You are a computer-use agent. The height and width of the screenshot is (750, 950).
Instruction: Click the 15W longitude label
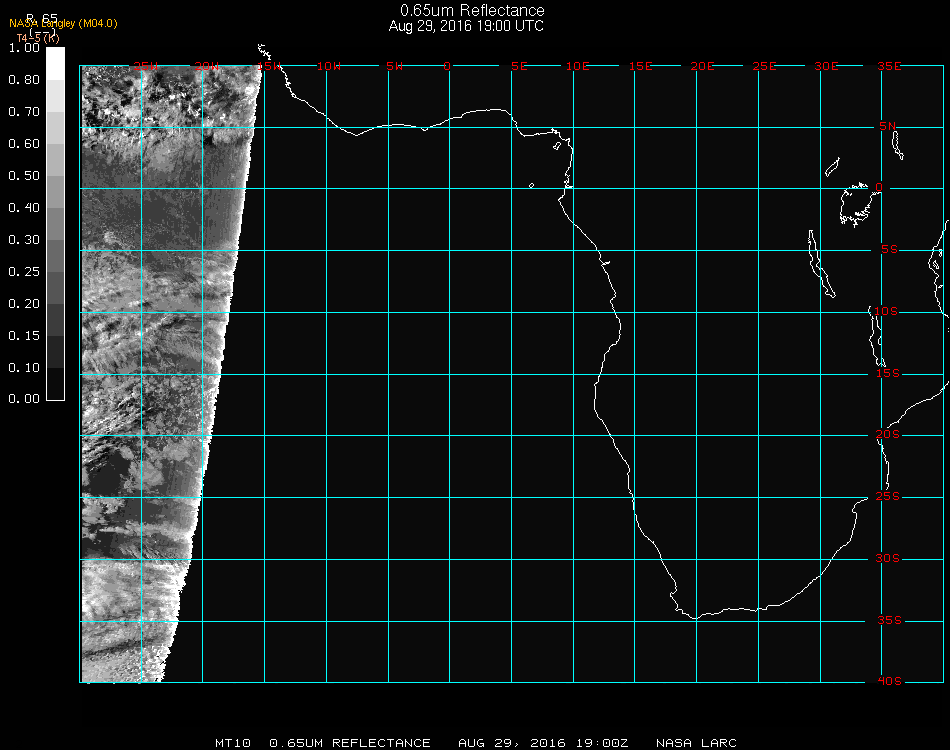tap(269, 66)
